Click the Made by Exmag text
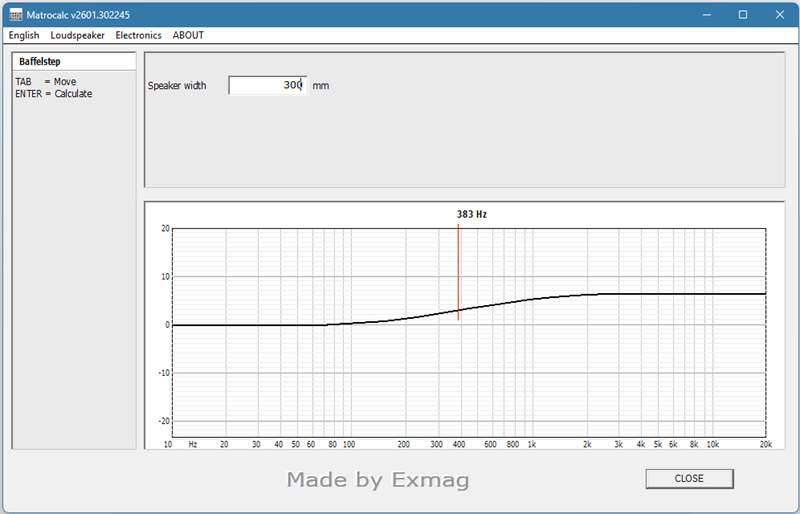Screen dimensions: 800x514 [x=377, y=480]
